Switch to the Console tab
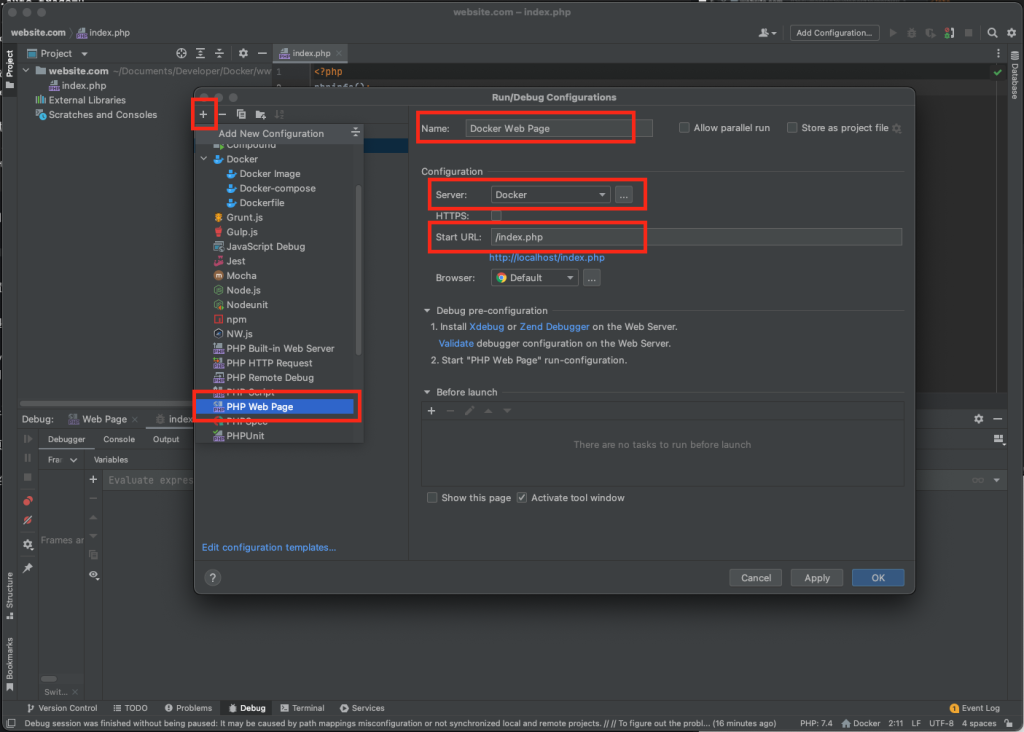This screenshot has width=1024, height=732. point(119,439)
